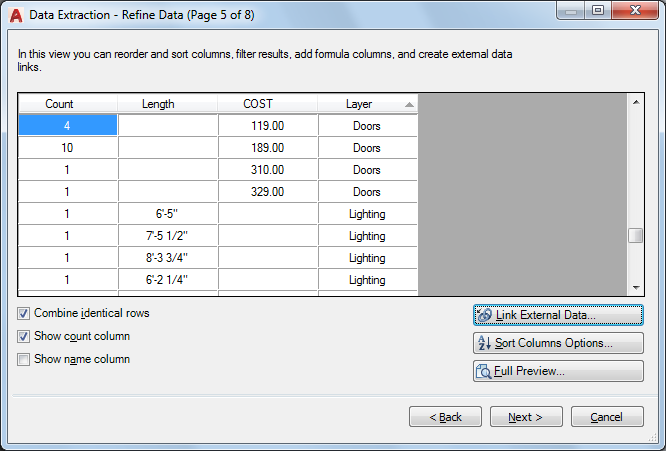Click the Sort Columns Options A-Z icon
Screen dimensions: 666x451
pos(484,343)
